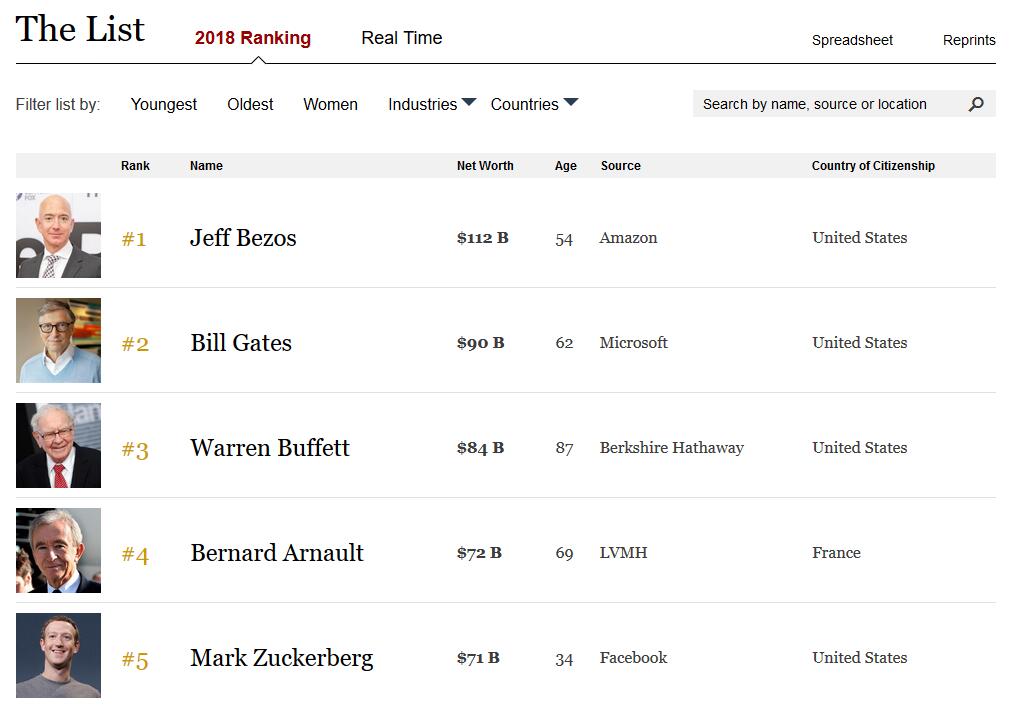Screen dimensions: 1011x705
Task: Filter list to show Women
Action: pyautogui.click(x=330, y=104)
